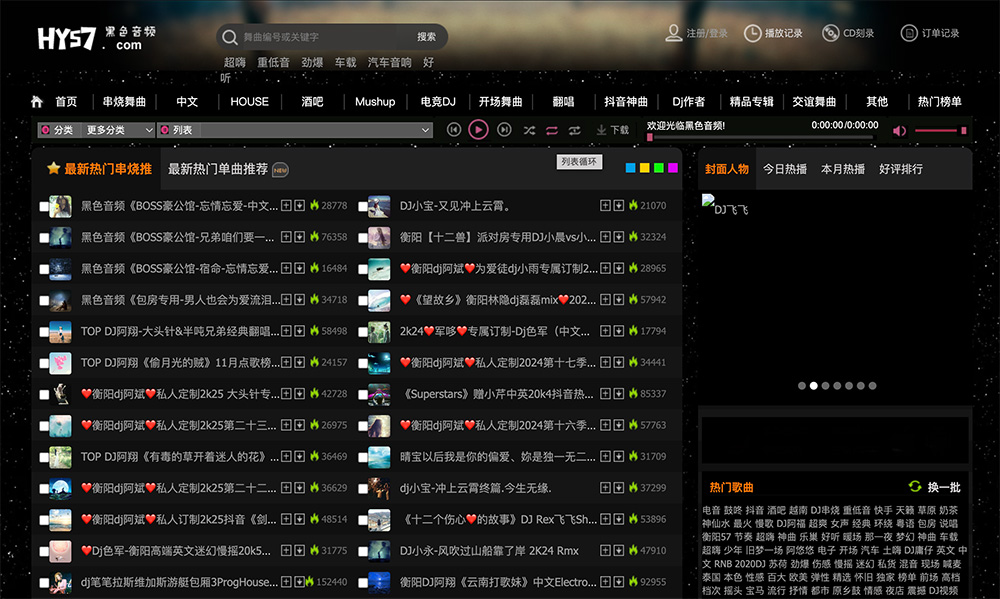Start playback with the play button

(478, 129)
